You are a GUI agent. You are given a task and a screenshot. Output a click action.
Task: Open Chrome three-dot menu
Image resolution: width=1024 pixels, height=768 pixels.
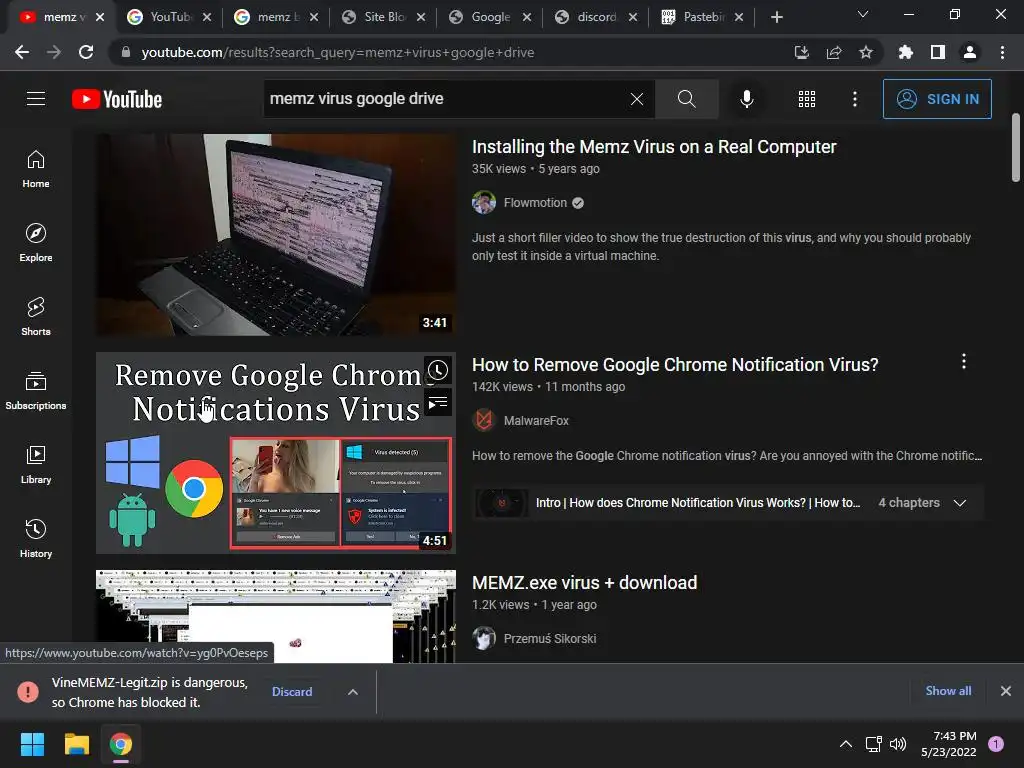click(1002, 52)
